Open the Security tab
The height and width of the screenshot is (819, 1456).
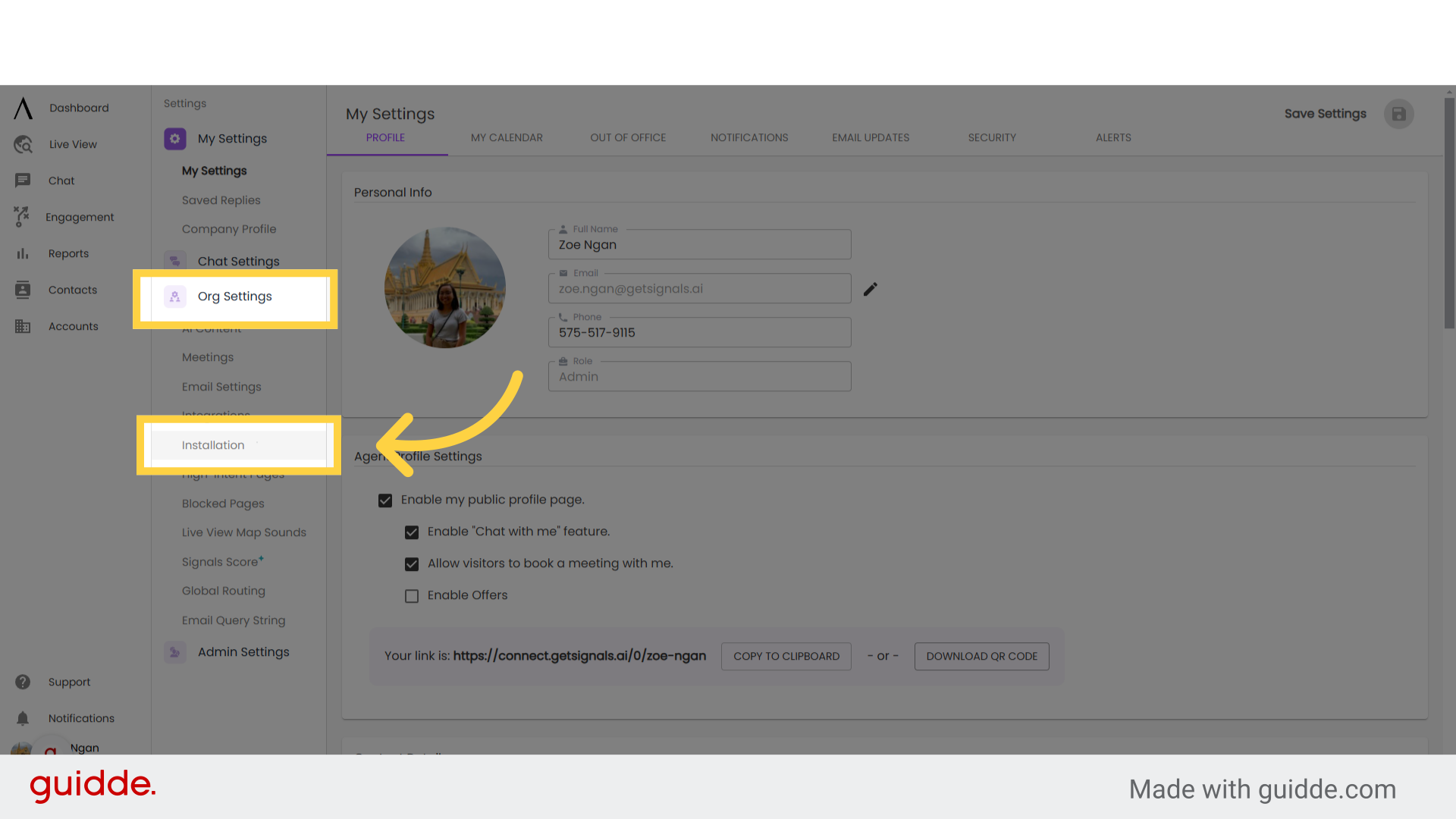click(992, 137)
